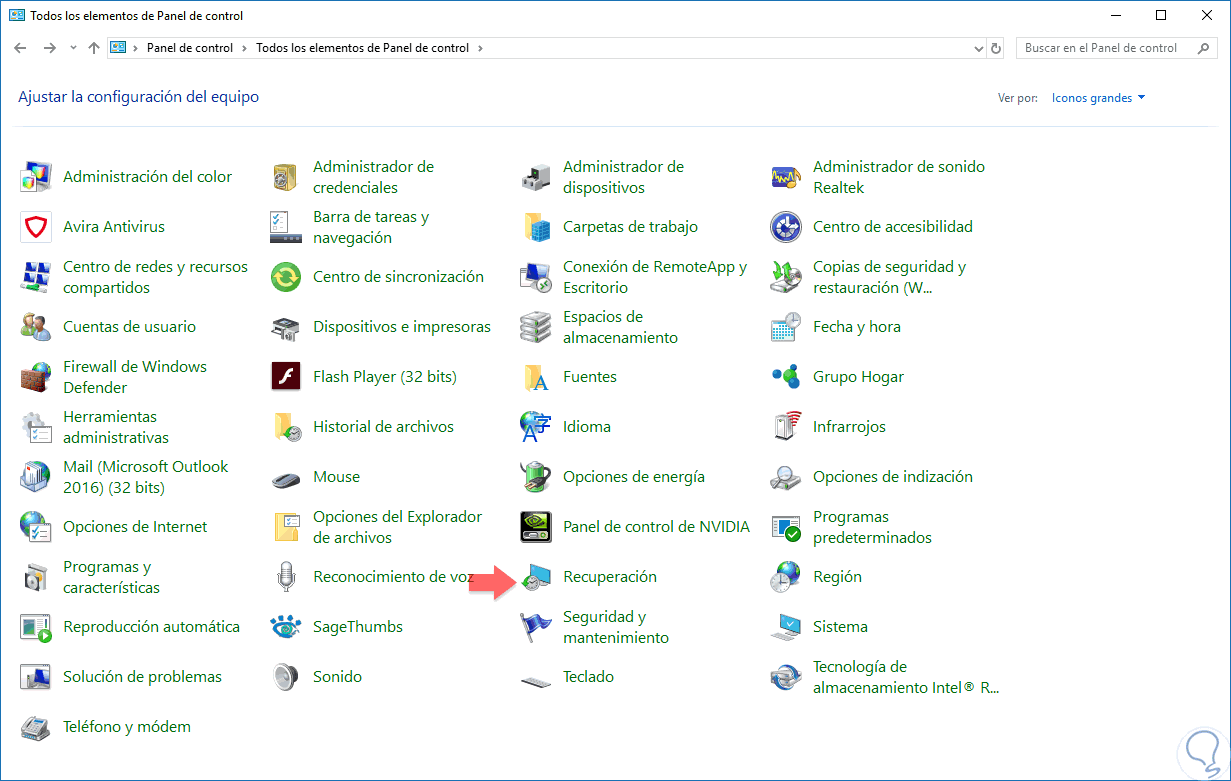
Task: Click the Fecha y hora calendar icon
Action: coord(786,327)
